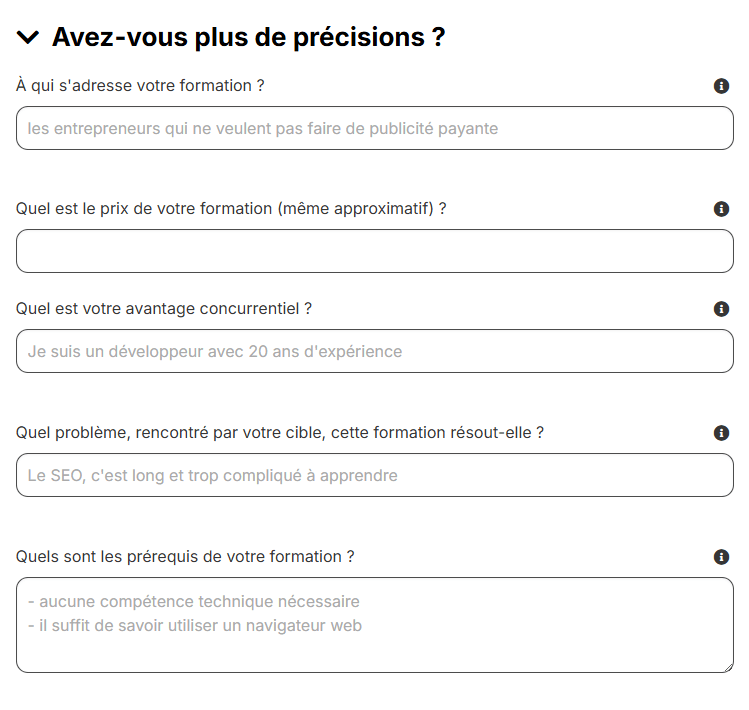Click the "Avez-vous plus de précisions ?" heading text
Viewport: 749px width, 710px height.
point(248,38)
